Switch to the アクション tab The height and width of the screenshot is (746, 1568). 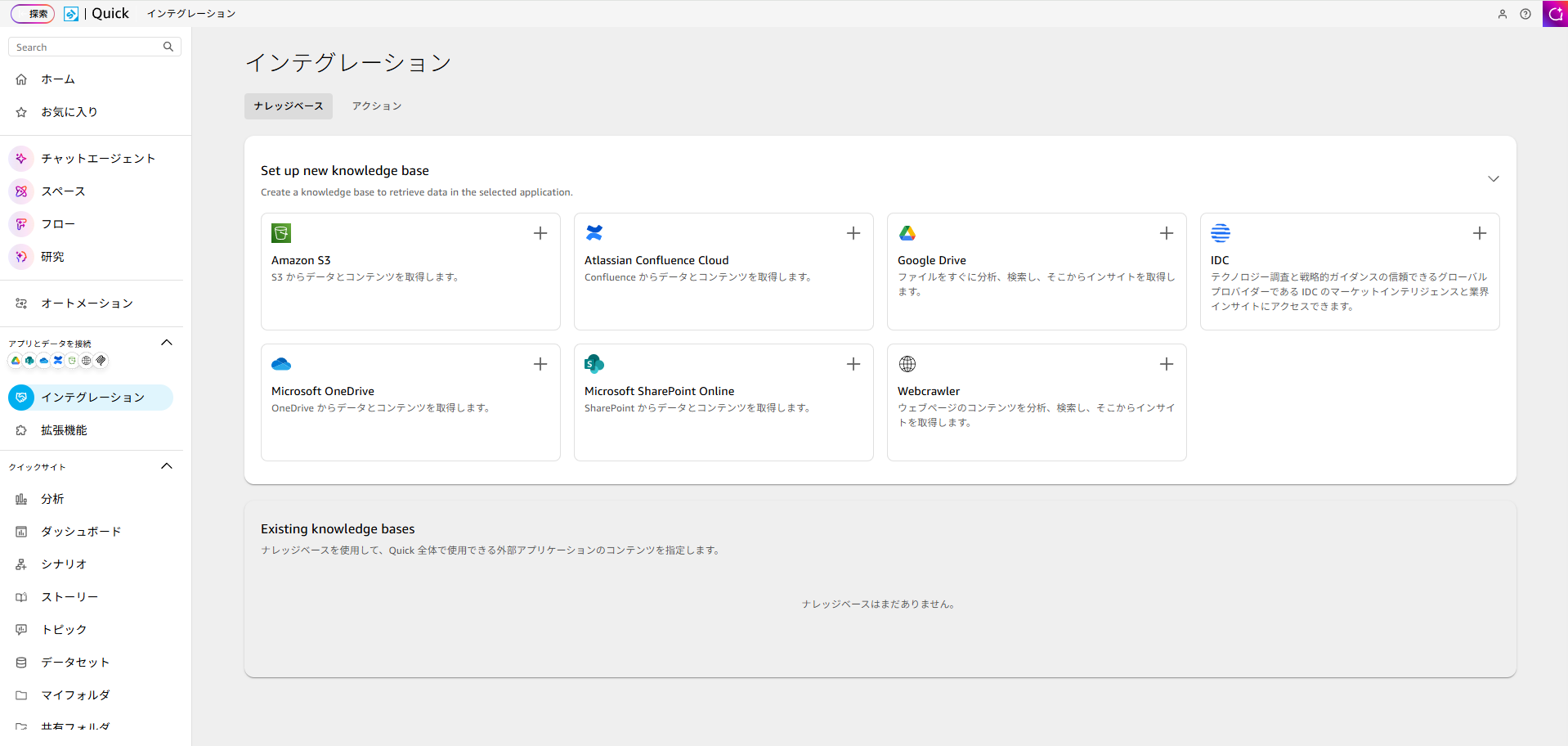coord(377,106)
